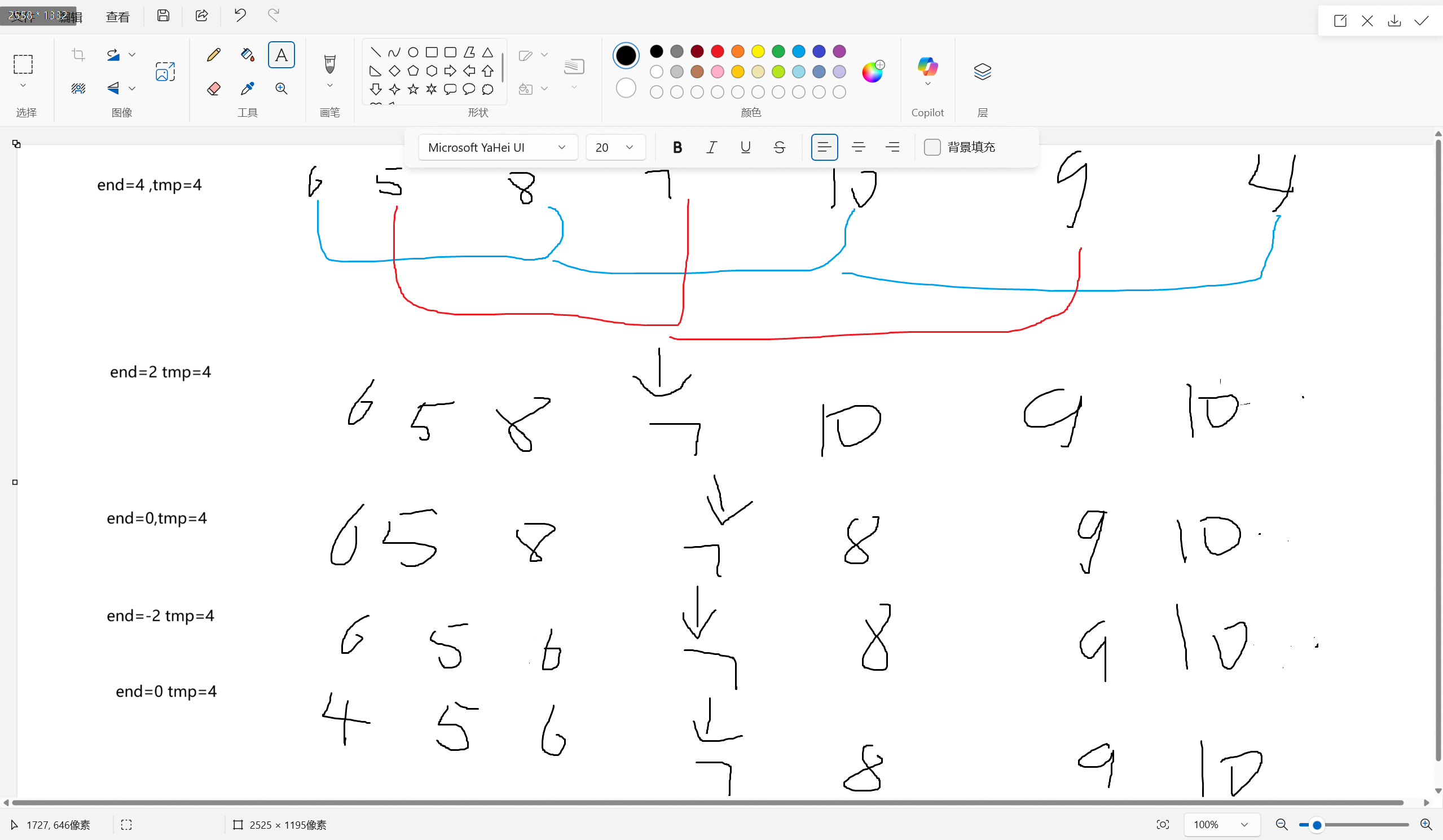Open the Edit colors wheel
1443x840 pixels.
click(x=873, y=72)
